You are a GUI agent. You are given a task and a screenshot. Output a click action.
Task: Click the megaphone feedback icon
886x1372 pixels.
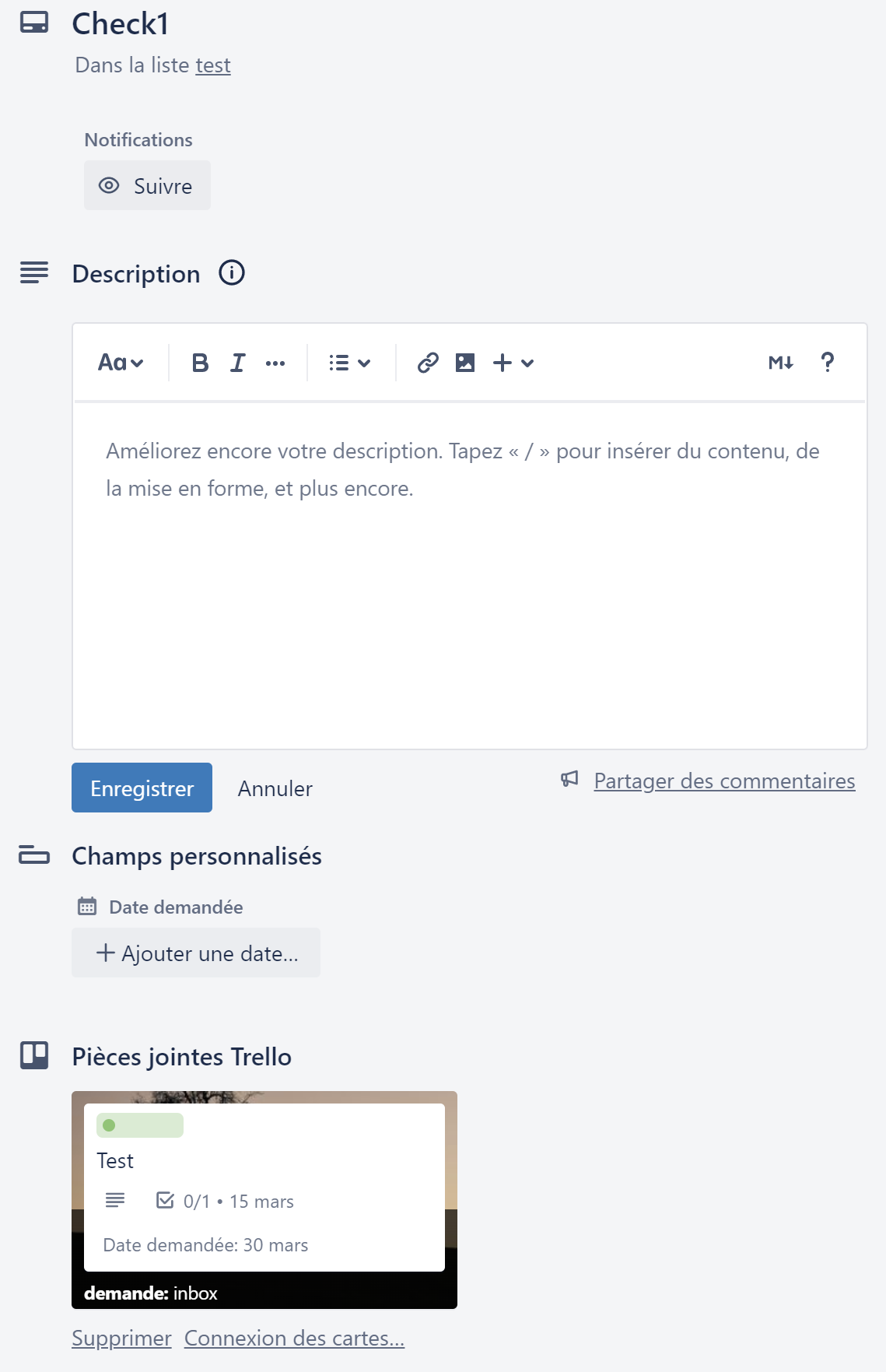click(570, 779)
